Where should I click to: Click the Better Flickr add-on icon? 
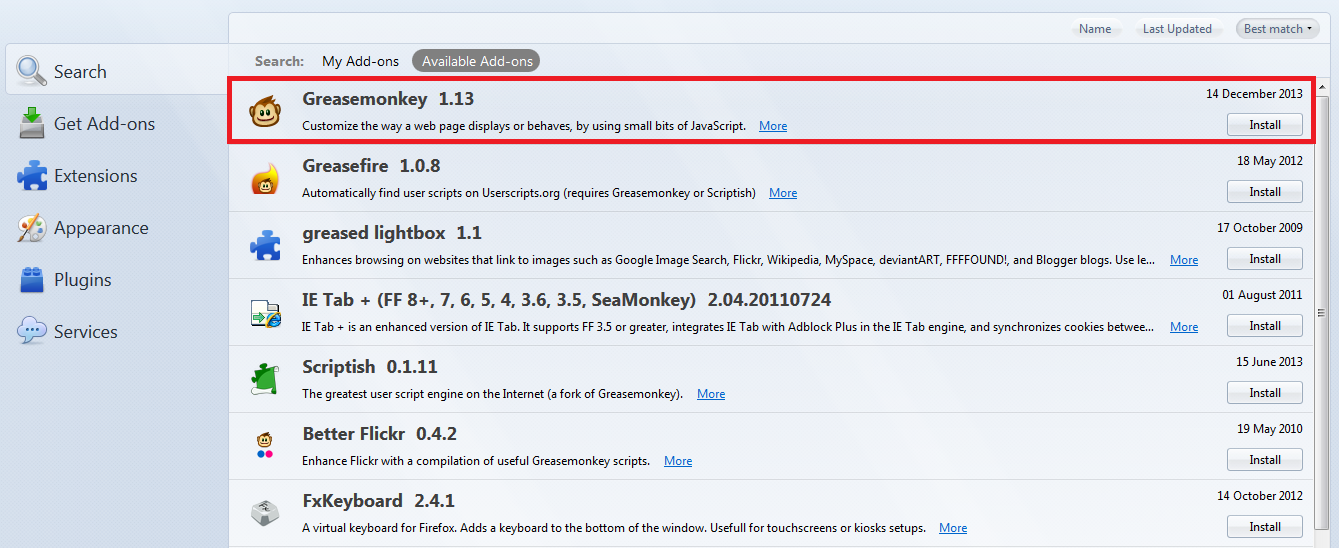tap(265, 446)
